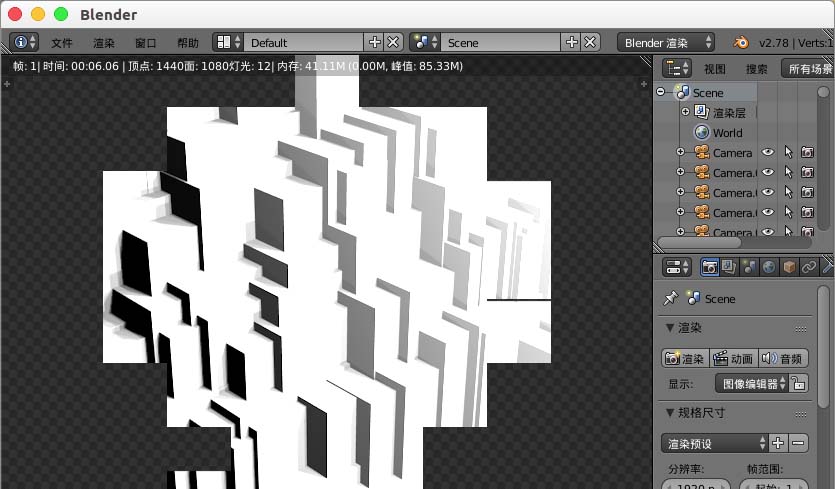Open the Constraints properties chain icon

809,267
